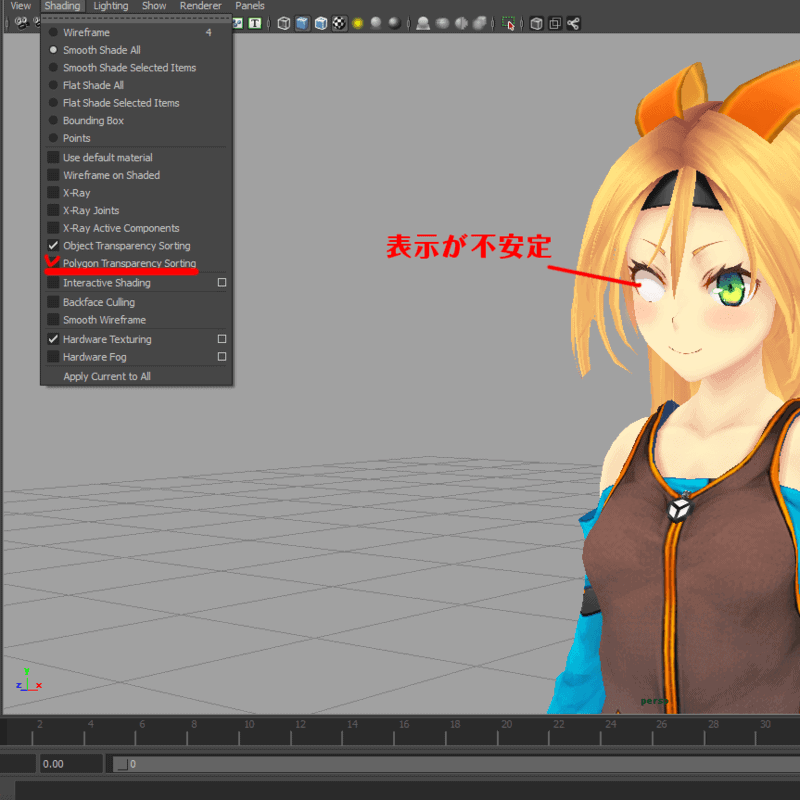Open Hardware Texturing options box
800x800 pixels.
point(222,339)
